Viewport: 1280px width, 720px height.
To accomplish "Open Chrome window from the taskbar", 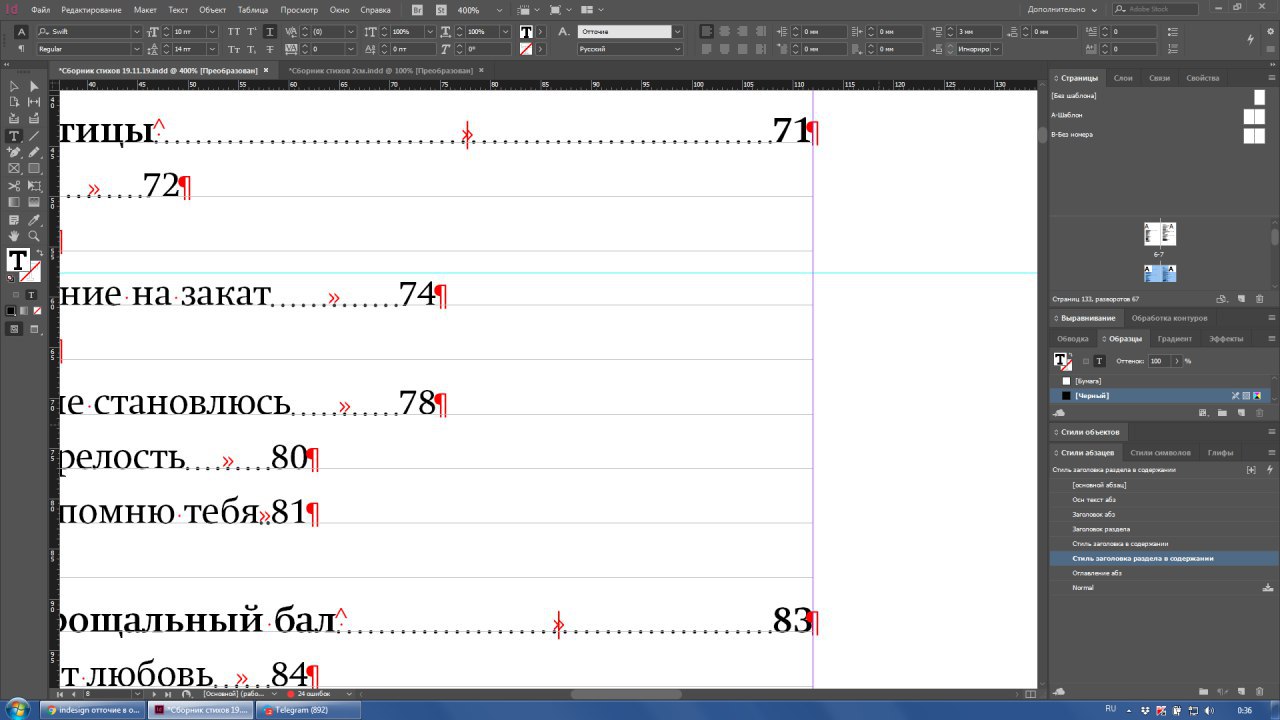I will click(x=95, y=710).
